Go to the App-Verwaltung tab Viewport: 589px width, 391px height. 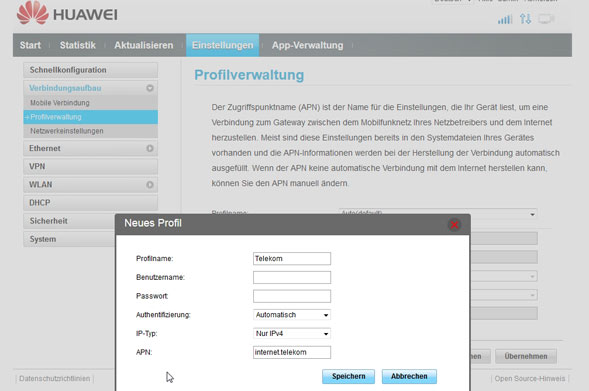coord(307,45)
